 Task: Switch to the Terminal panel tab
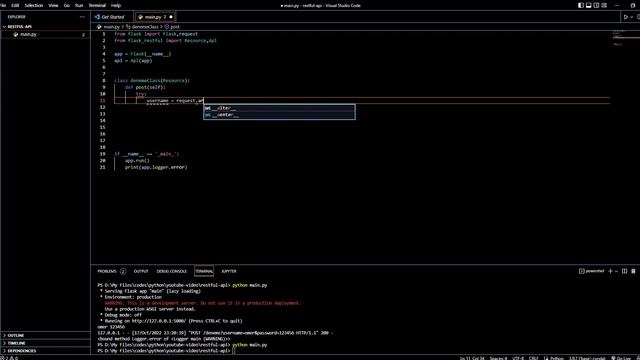(x=204, y=271)
